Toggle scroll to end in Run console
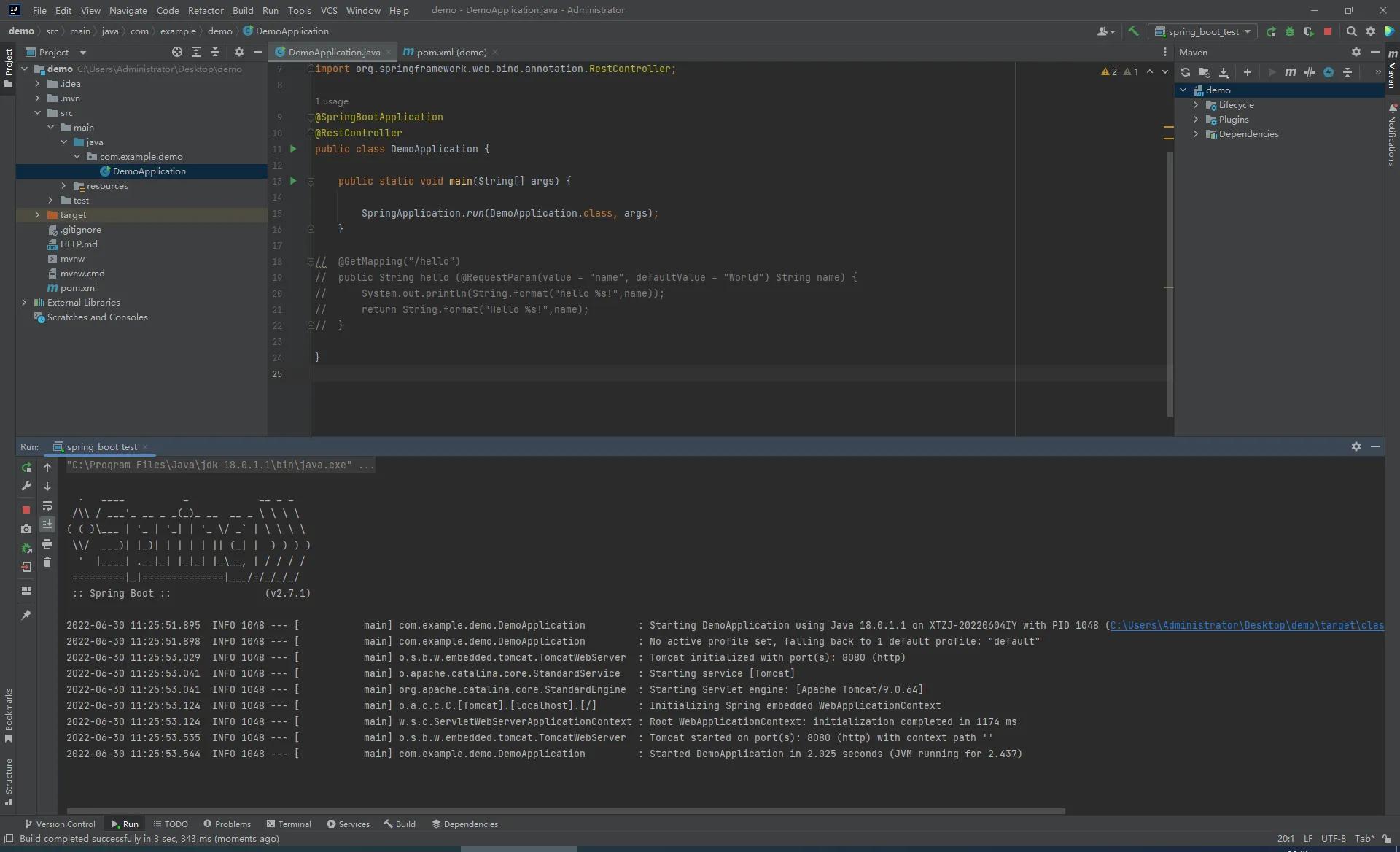This screenshot has height=852, width=1400. [47, 524]
